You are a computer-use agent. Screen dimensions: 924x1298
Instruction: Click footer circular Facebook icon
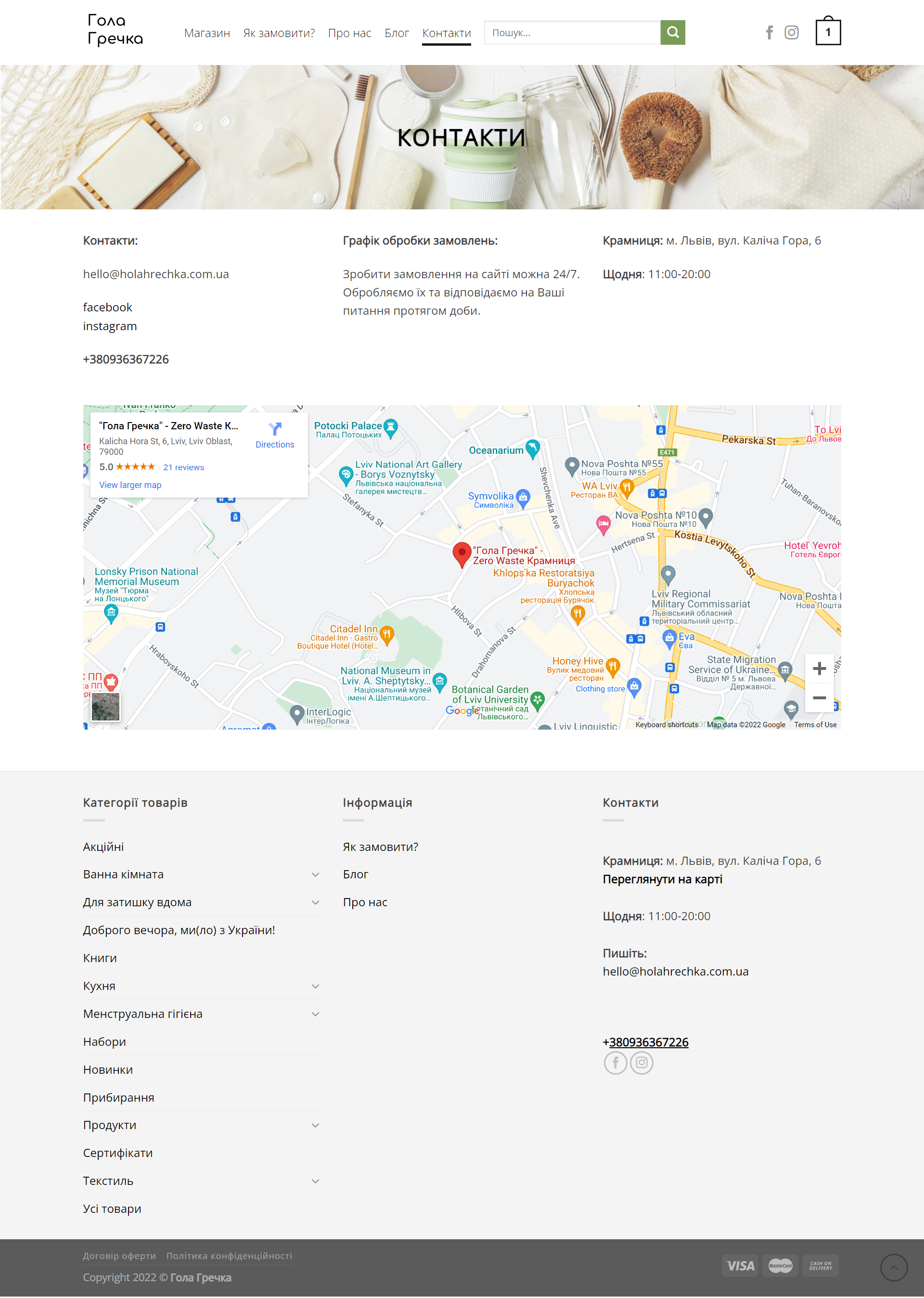pyautogui.click(x=615, y=1062)
